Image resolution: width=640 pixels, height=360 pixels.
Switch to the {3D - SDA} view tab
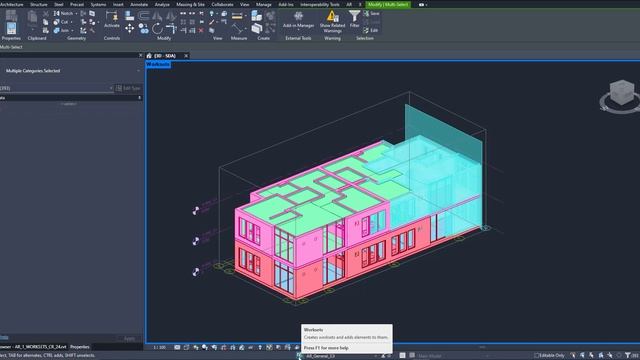165,56
